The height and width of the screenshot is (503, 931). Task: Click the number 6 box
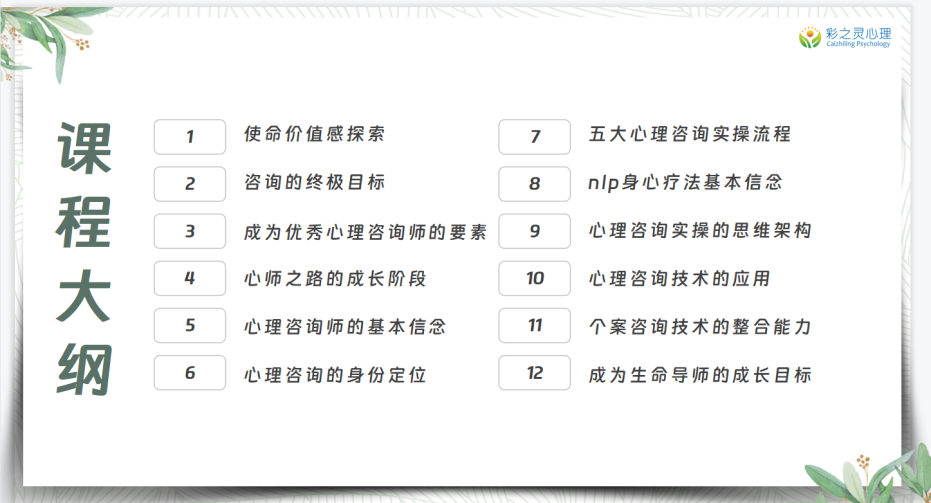pyautogui.click(x=189, y=372)
